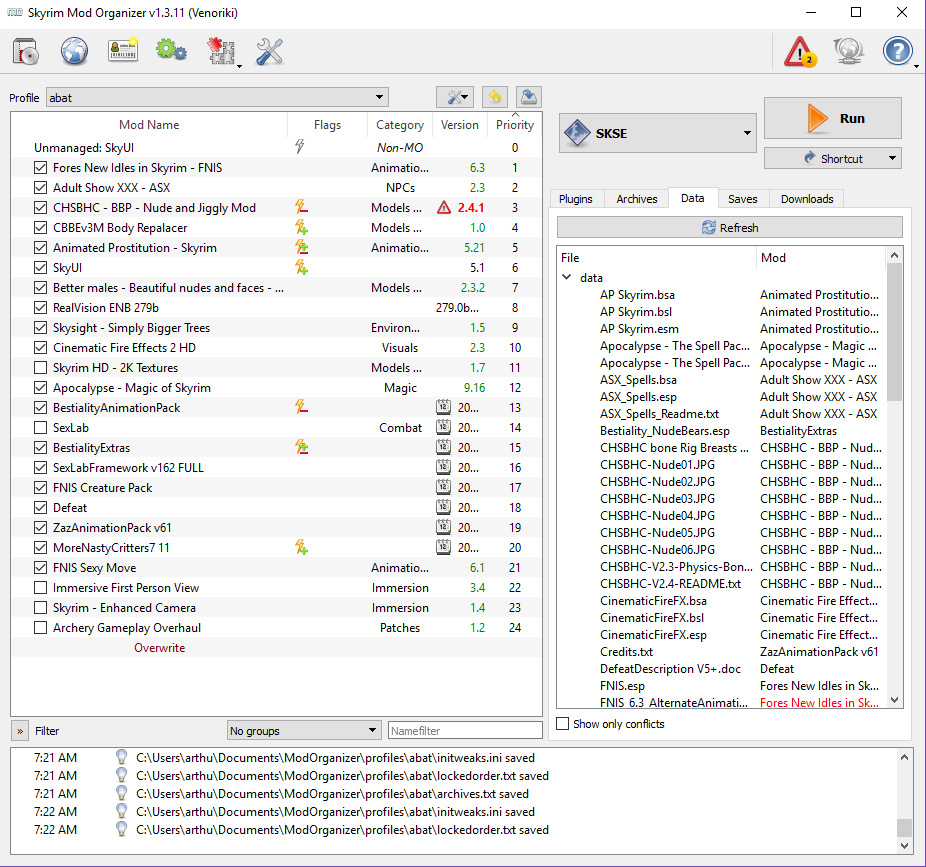Click the Update globe icon
926x867 pixels.
click(x=849, y=51)
